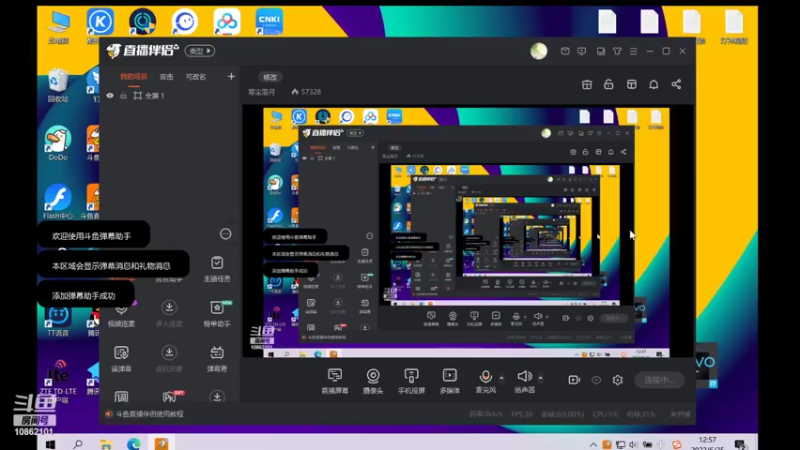The image size is (800, 450).
Task: Click the FPS:30 status text
Action: coord(521,414)
